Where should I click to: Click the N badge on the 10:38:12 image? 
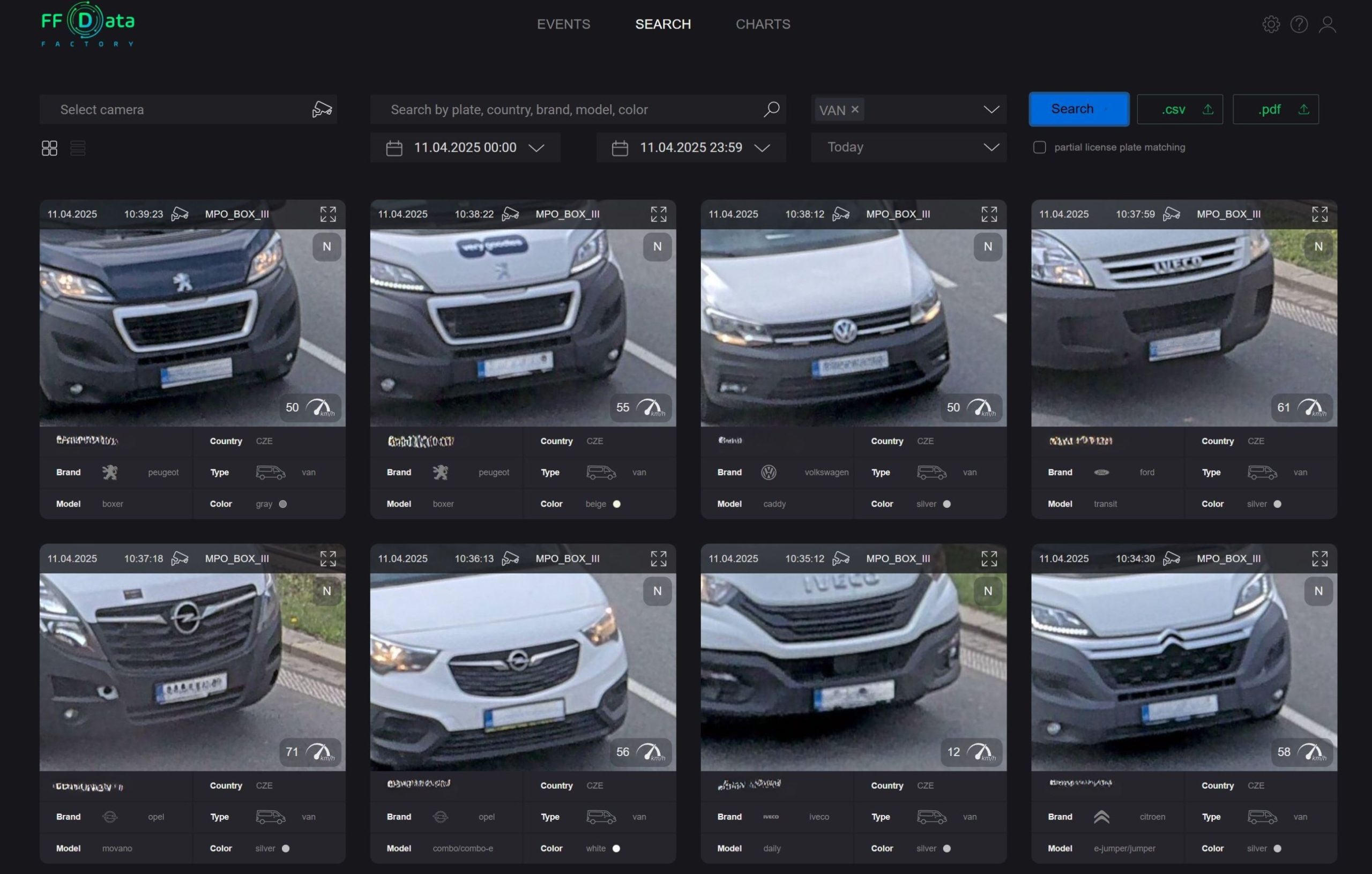click(x=987, y=246)
